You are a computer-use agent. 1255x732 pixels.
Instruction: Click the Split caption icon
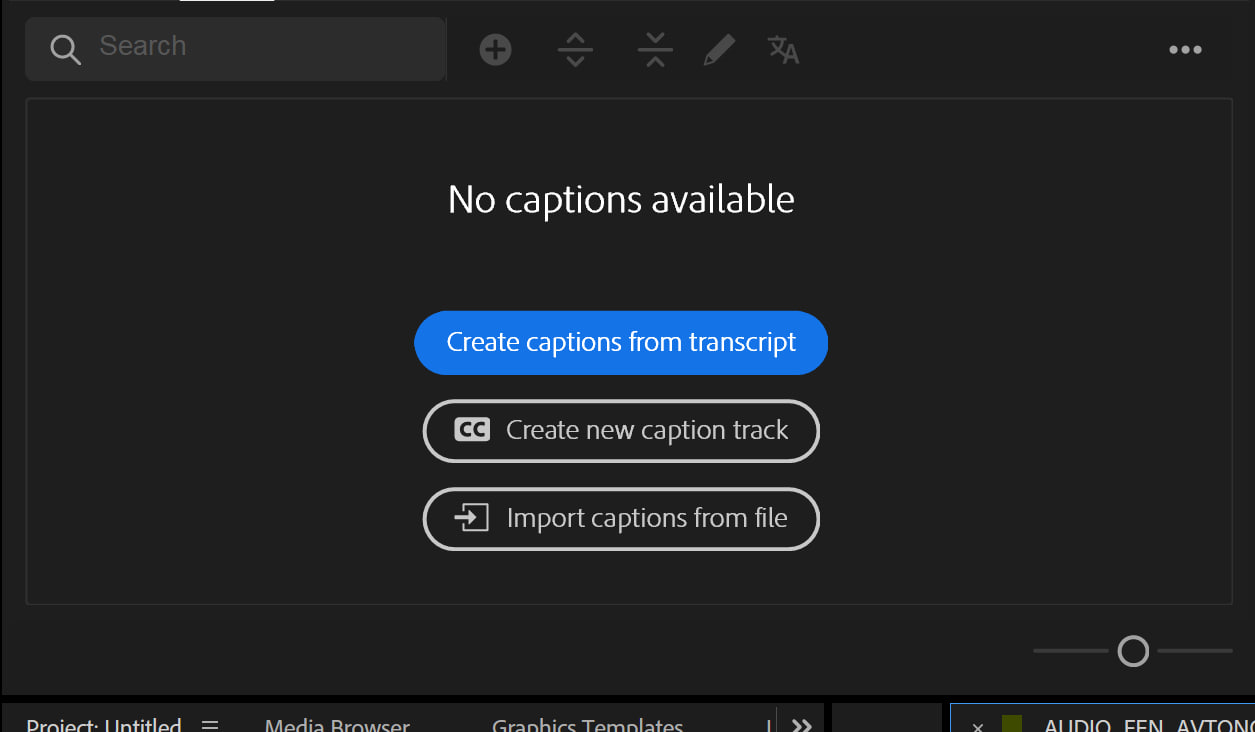point(575,49)
